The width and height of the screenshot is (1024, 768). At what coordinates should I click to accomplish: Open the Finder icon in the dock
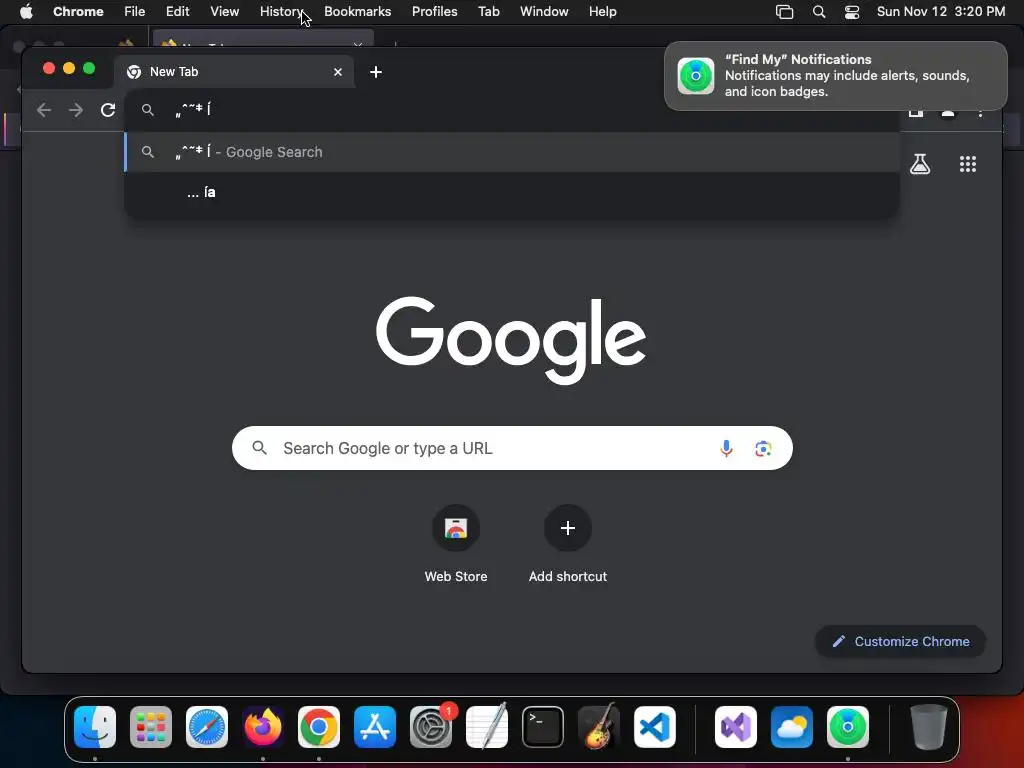coord(95,727)
